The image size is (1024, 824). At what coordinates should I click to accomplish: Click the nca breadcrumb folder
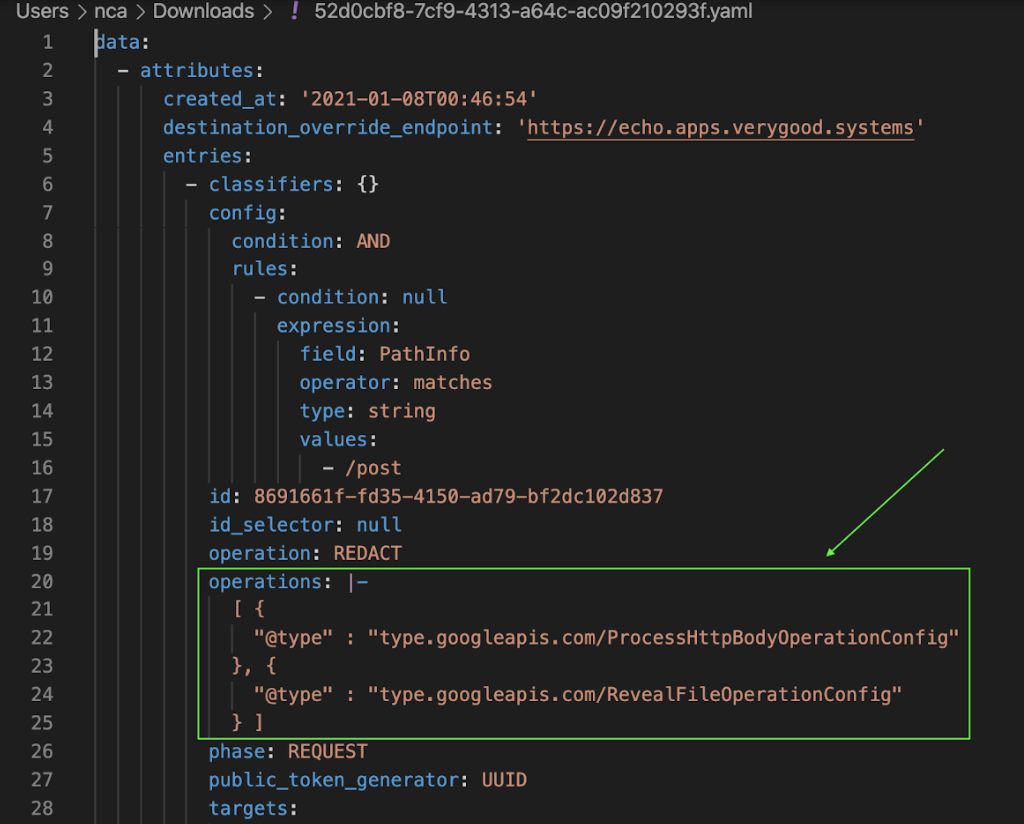[x=110, y=11]
